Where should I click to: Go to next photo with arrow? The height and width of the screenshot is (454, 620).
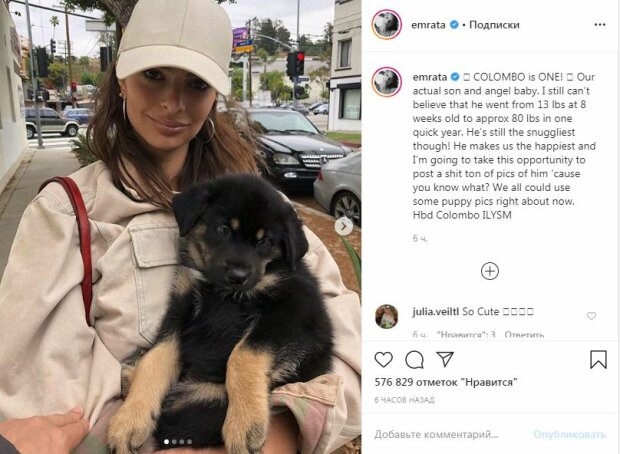click(x=344, y=226)
